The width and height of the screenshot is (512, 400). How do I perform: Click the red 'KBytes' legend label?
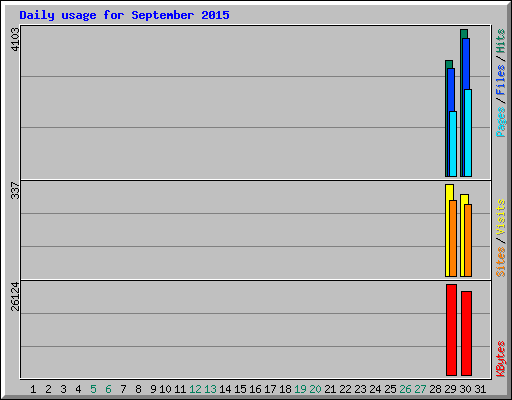pyautogui.click(x=501, y=359)
